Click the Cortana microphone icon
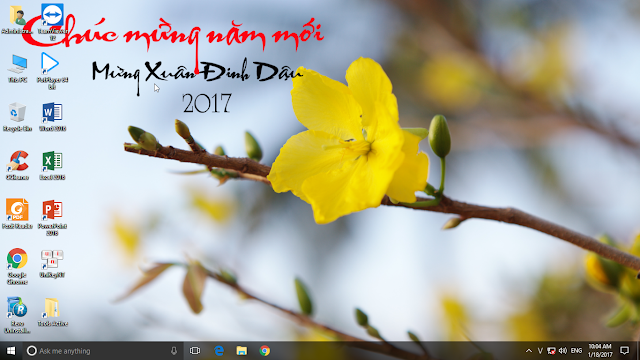Screen dimensions: 640x360 174,351
